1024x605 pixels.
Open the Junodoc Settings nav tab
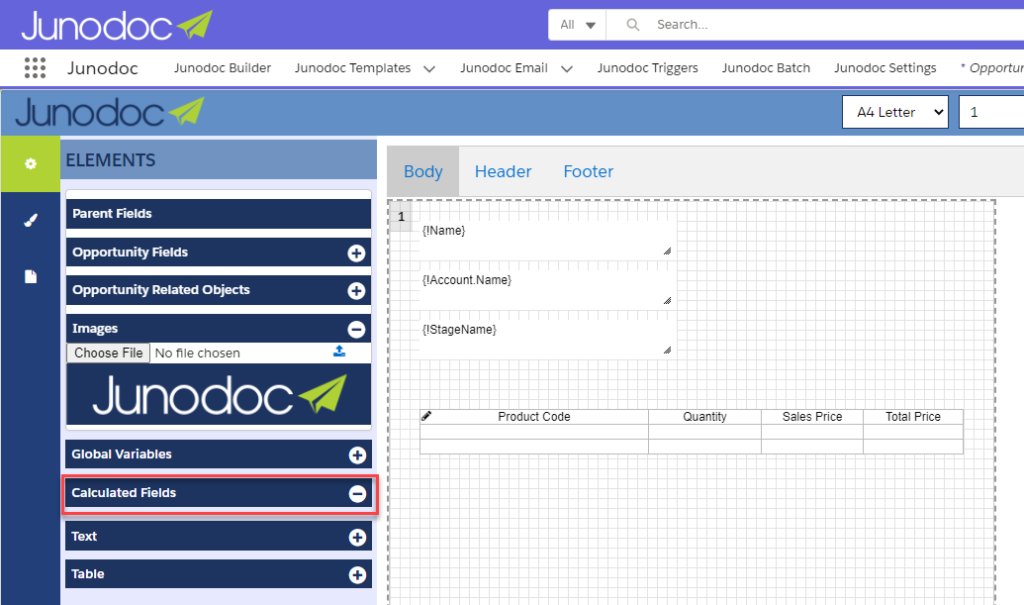885,68
